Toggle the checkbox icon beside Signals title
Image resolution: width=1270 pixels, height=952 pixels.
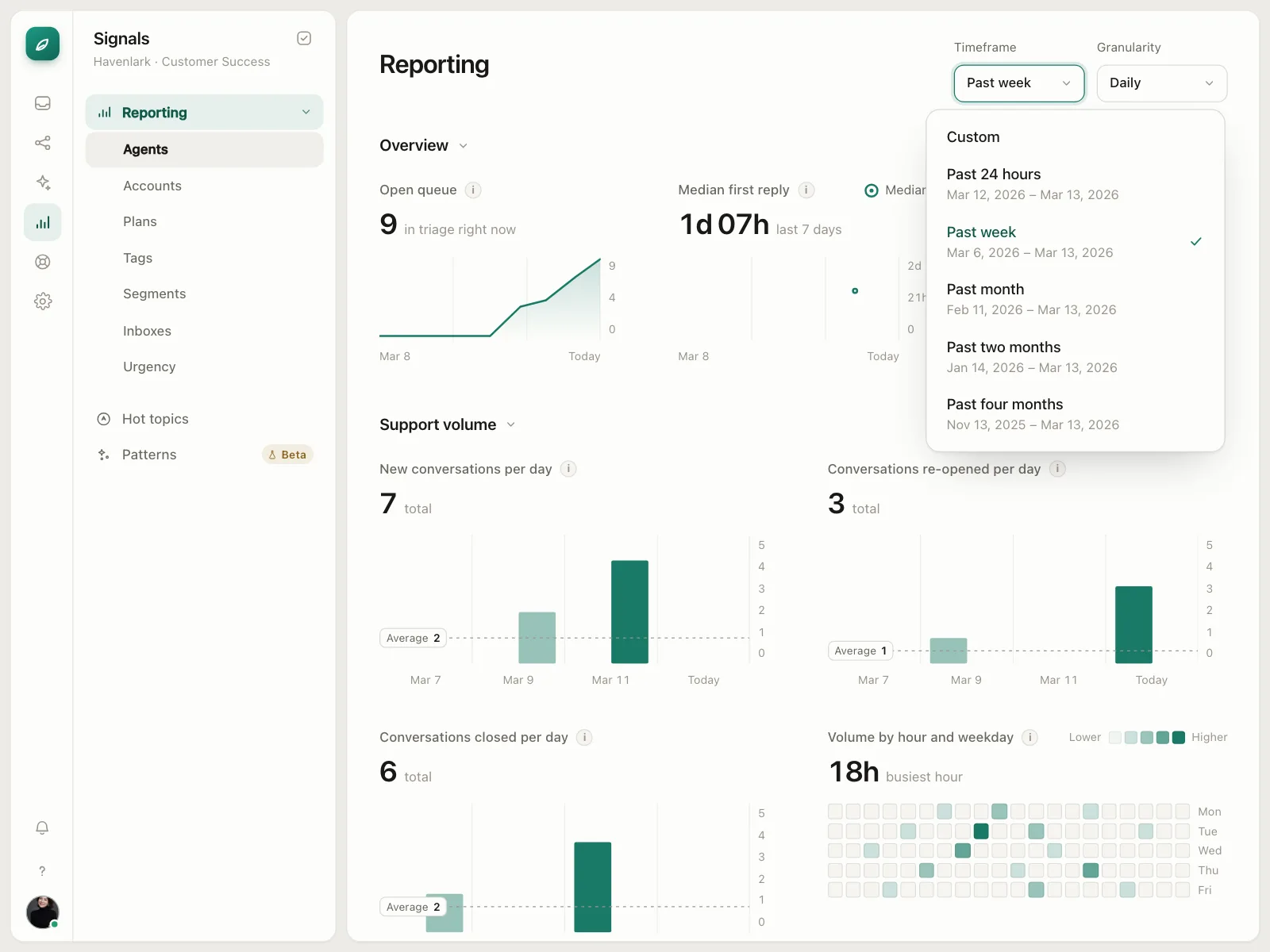tap(304, 38)
